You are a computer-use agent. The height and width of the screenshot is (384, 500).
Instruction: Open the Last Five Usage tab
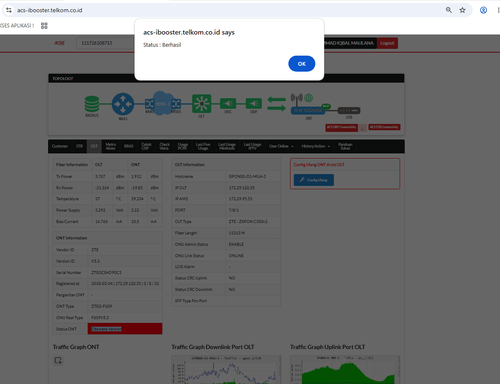(x=203, y=146)
